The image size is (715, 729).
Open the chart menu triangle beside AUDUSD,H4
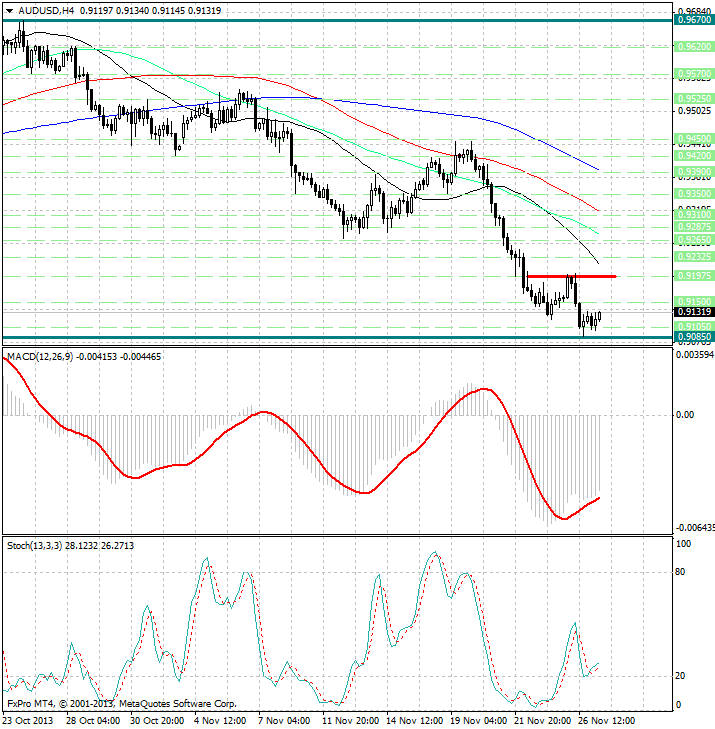click(x=9, y=11)
